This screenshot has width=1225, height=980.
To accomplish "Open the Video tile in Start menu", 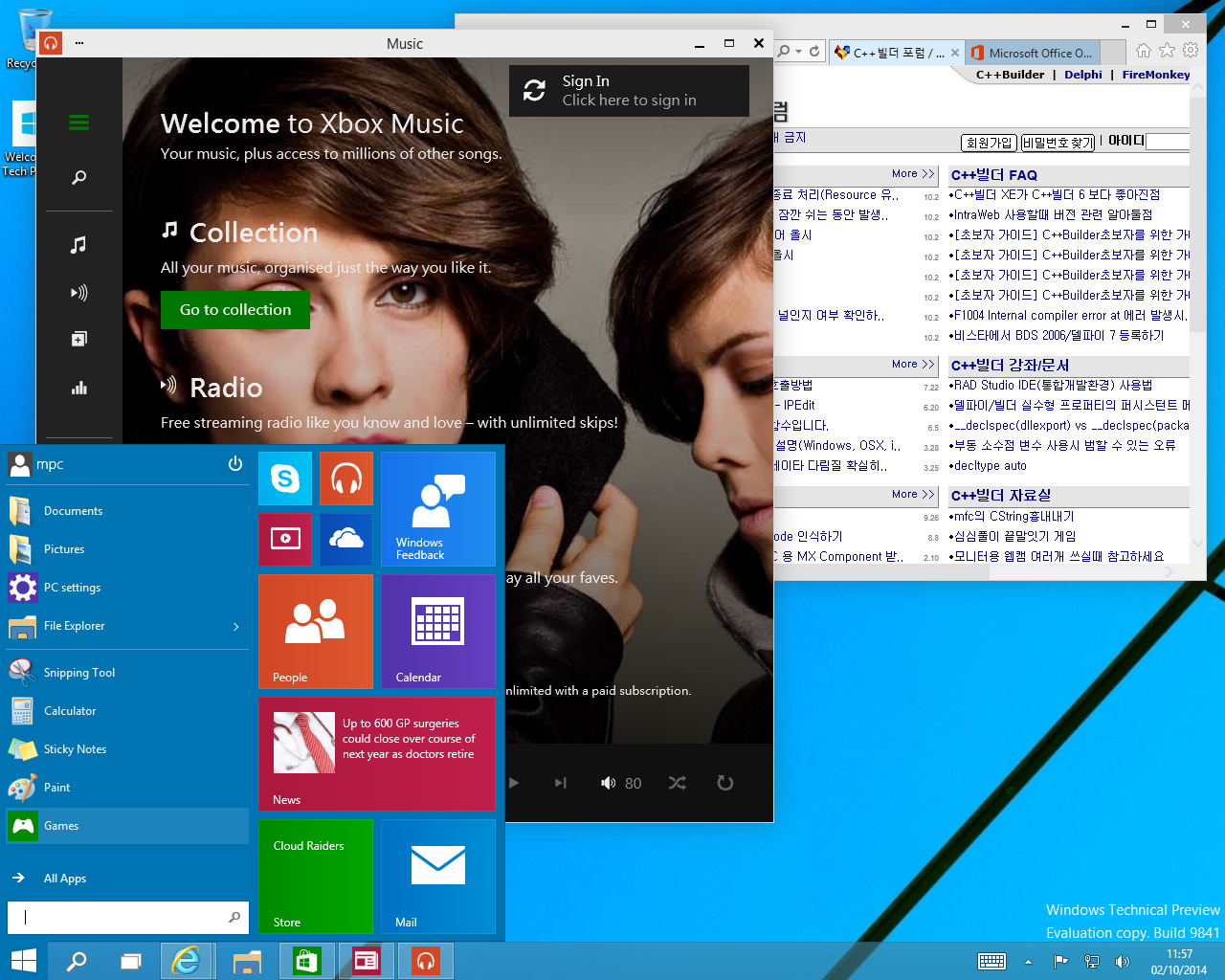I will (x=285, y=539).
